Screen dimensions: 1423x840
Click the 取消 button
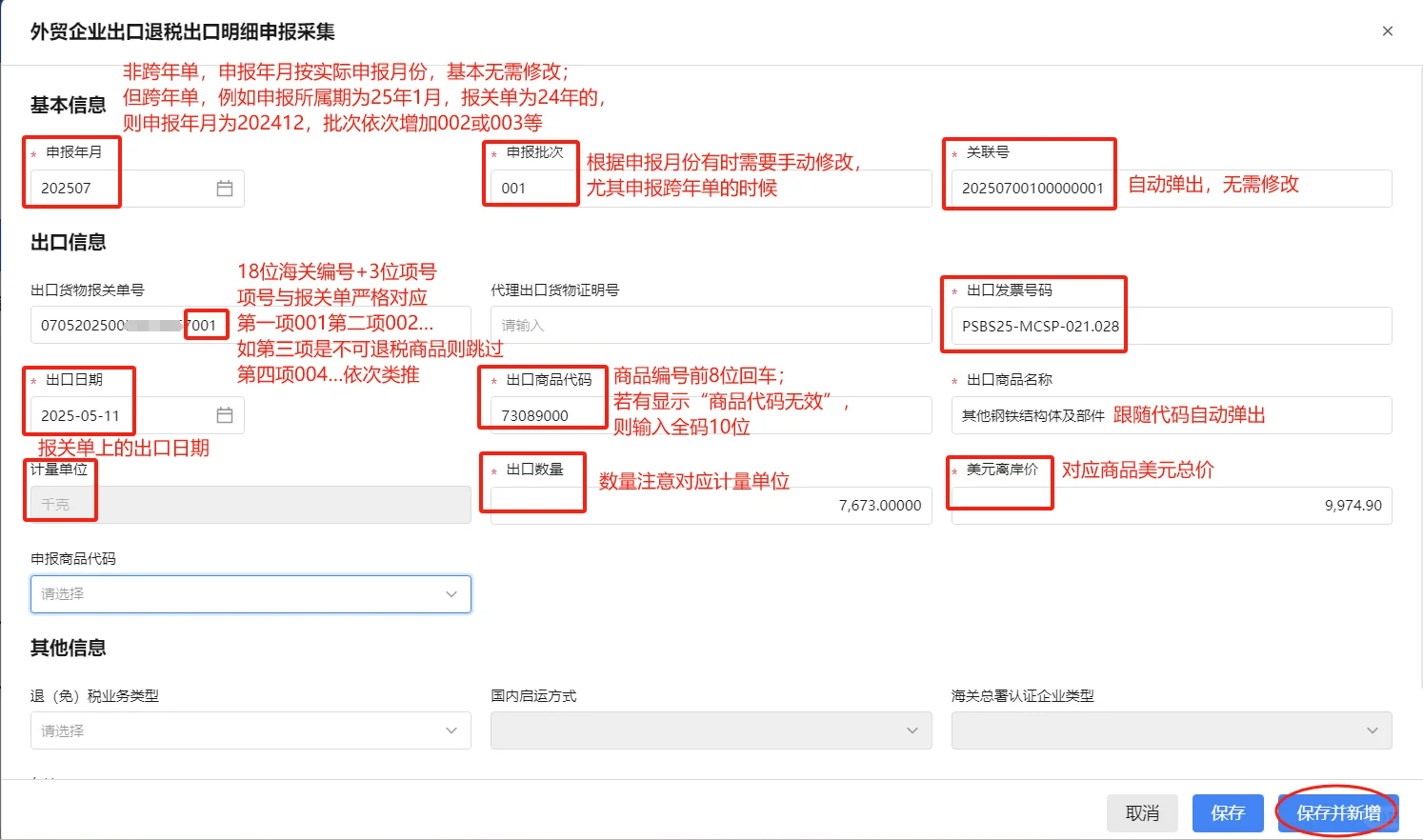1142,812
